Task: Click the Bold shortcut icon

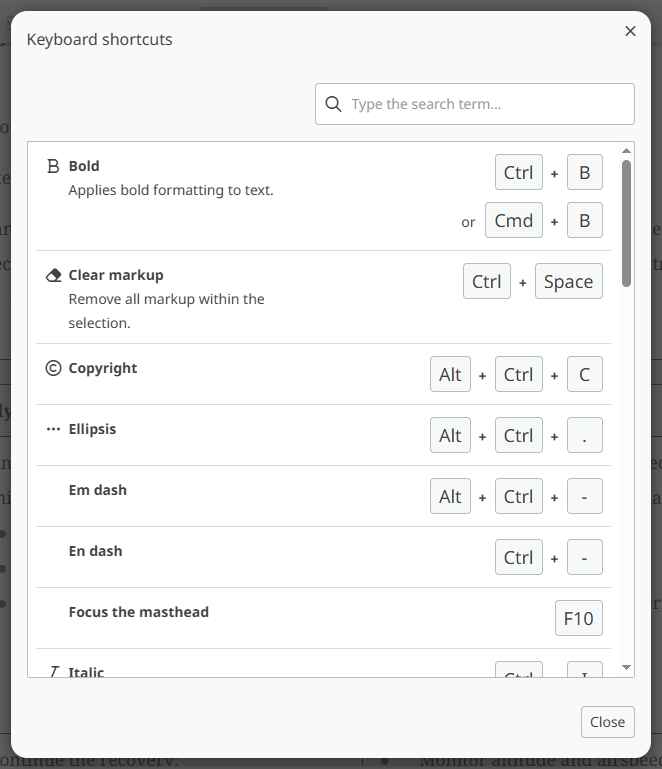Action: [54, 166]
